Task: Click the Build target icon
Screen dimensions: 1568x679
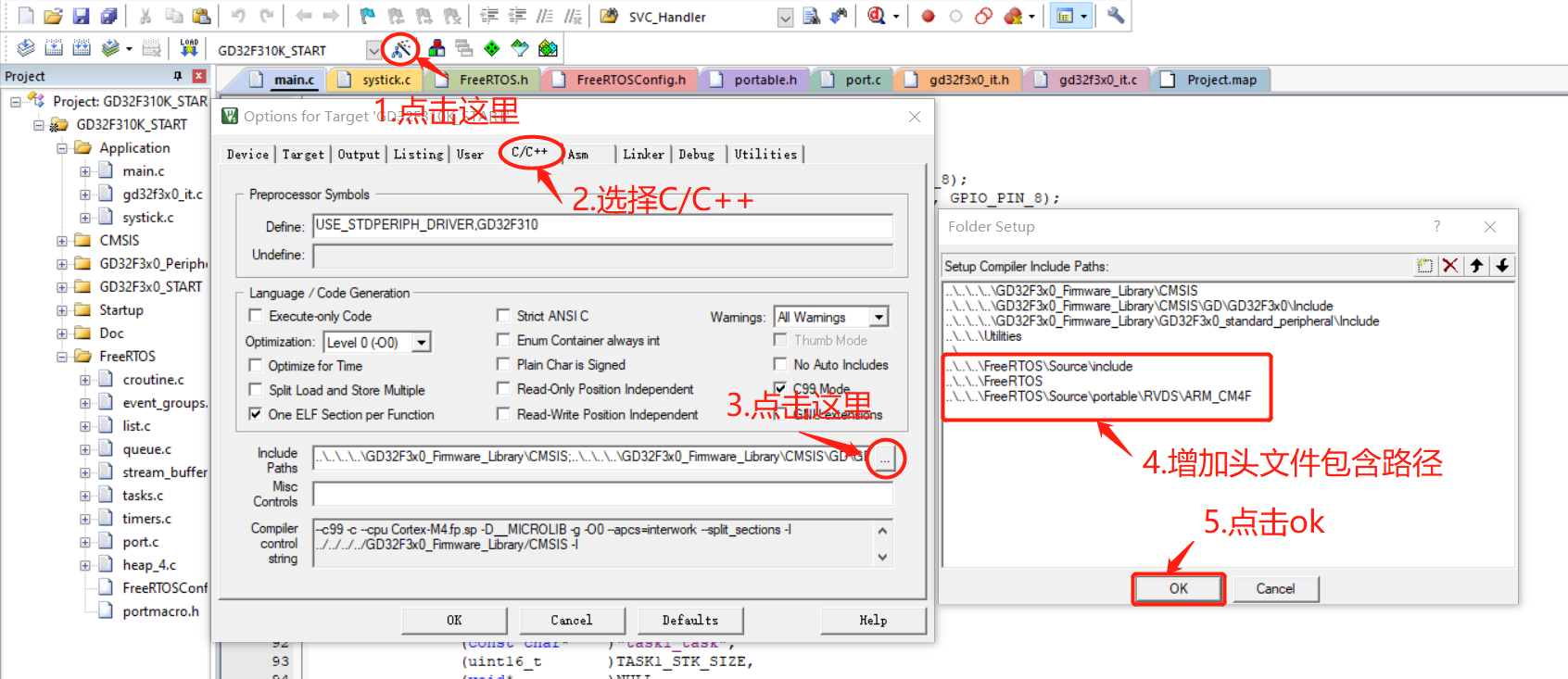Action: (54, 48)
